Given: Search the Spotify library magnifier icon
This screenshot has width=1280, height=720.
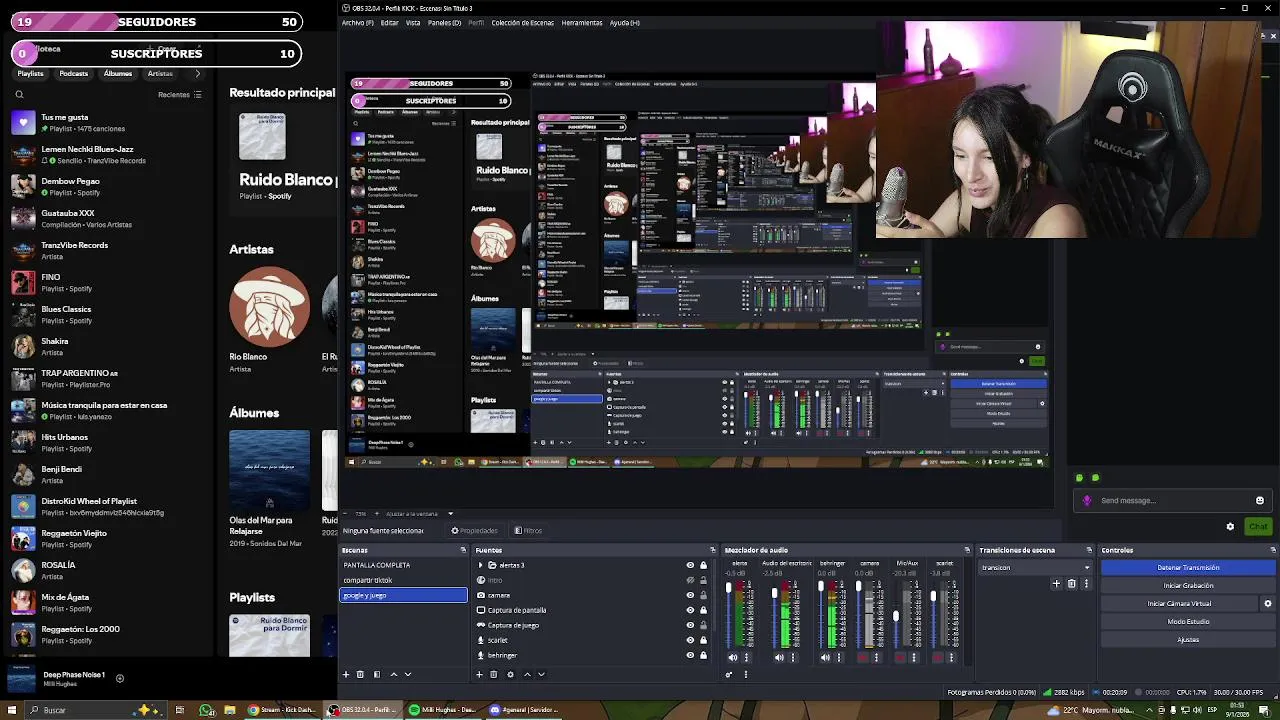Looking at the screenshot, I should tap(19, 95).
